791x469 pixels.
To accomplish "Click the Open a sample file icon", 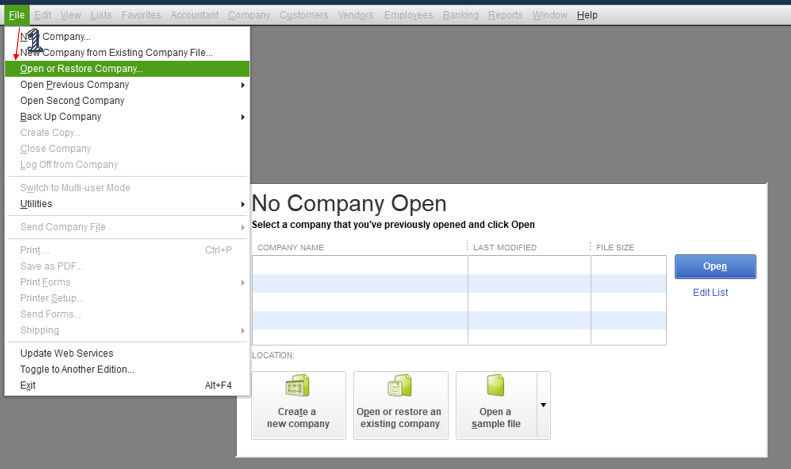I will tap(495, 385).
